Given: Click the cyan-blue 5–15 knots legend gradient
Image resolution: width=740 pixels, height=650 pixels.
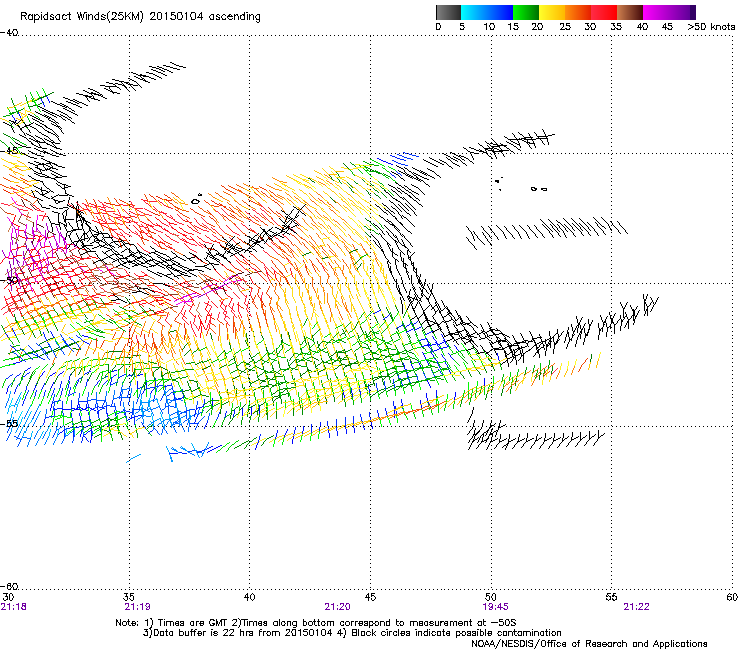Looking at the screenshot, I should coord(487,12).
